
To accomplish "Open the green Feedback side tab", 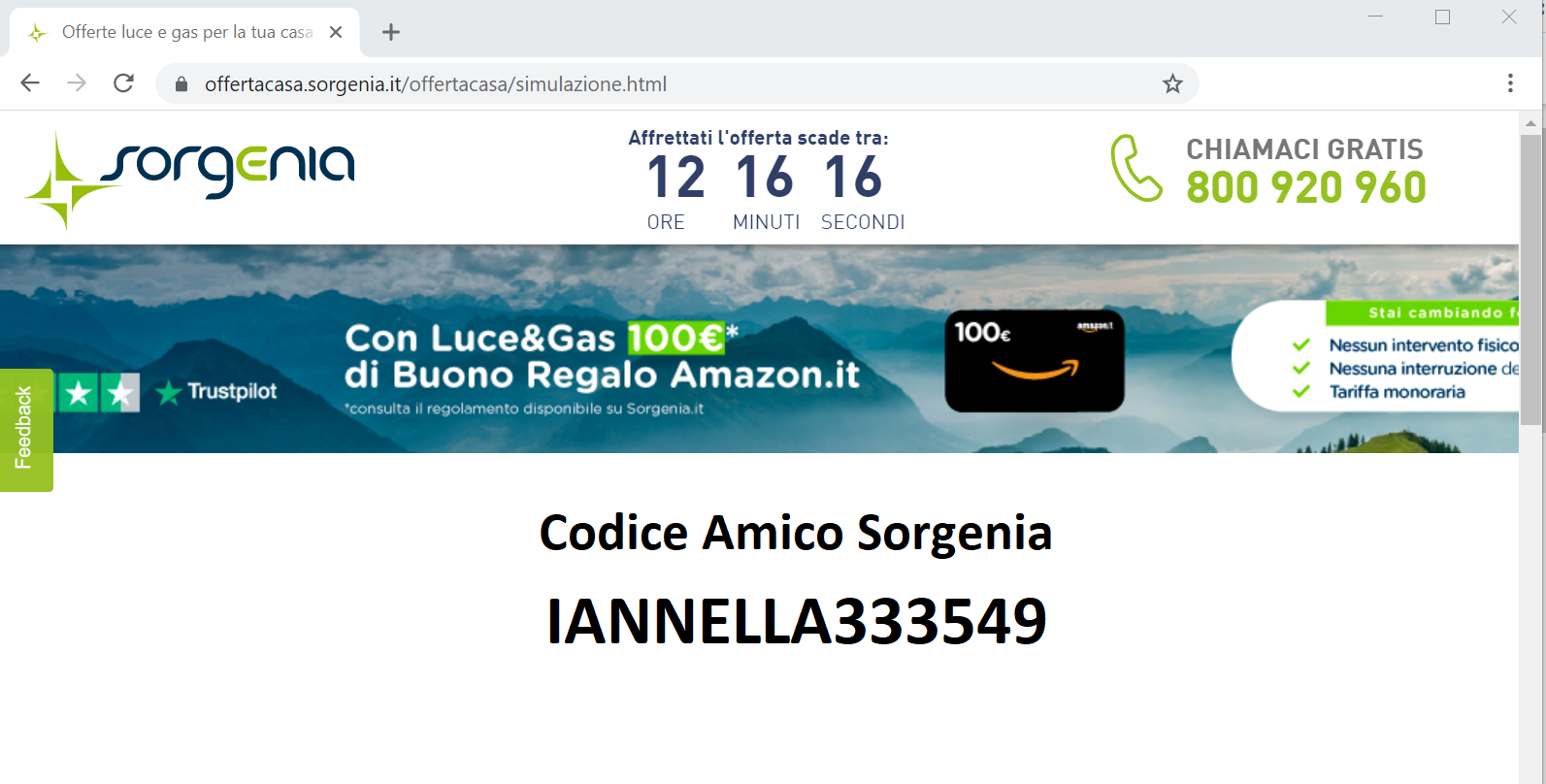I will point(26,430).
